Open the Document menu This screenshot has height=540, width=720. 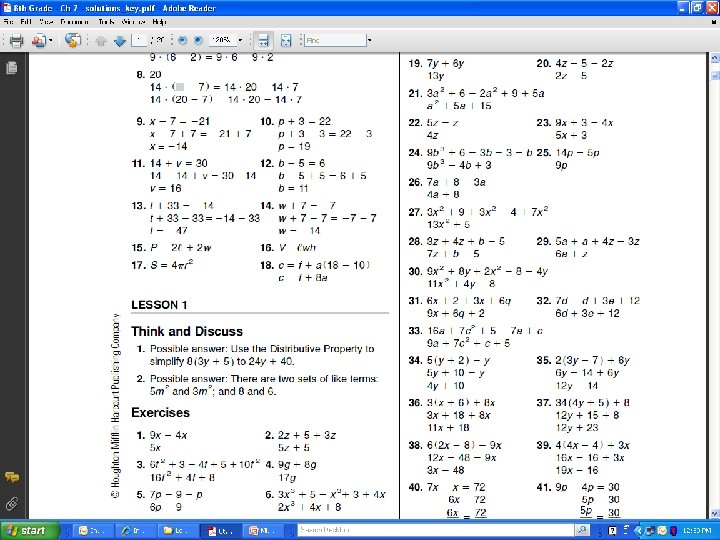[74, 22]
